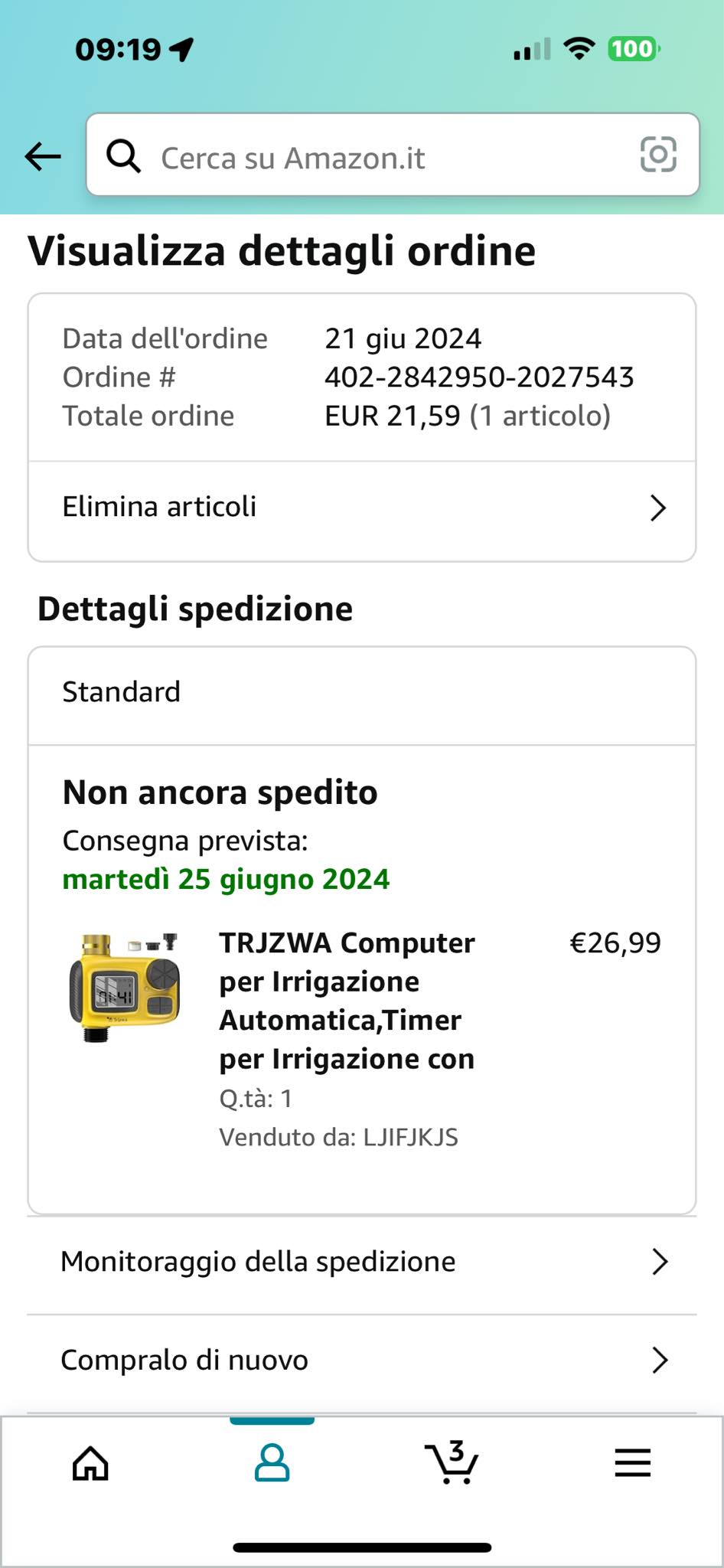Open the account profile icon
Viewport: 724px width, 1568px height.
pyautogui.click(x=272, y=1463)
